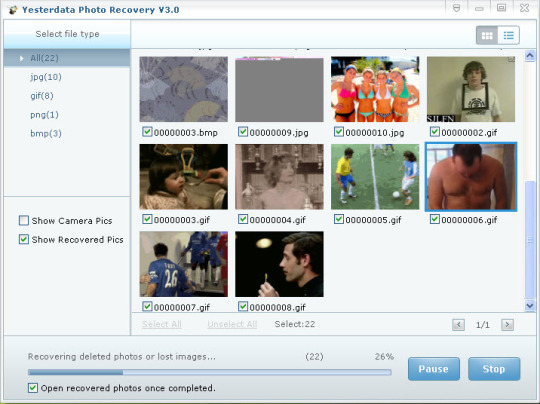The width and height of the screenshot is (540, 404).
Task: Click 'Select file type' header
Action: coord(67,34)
